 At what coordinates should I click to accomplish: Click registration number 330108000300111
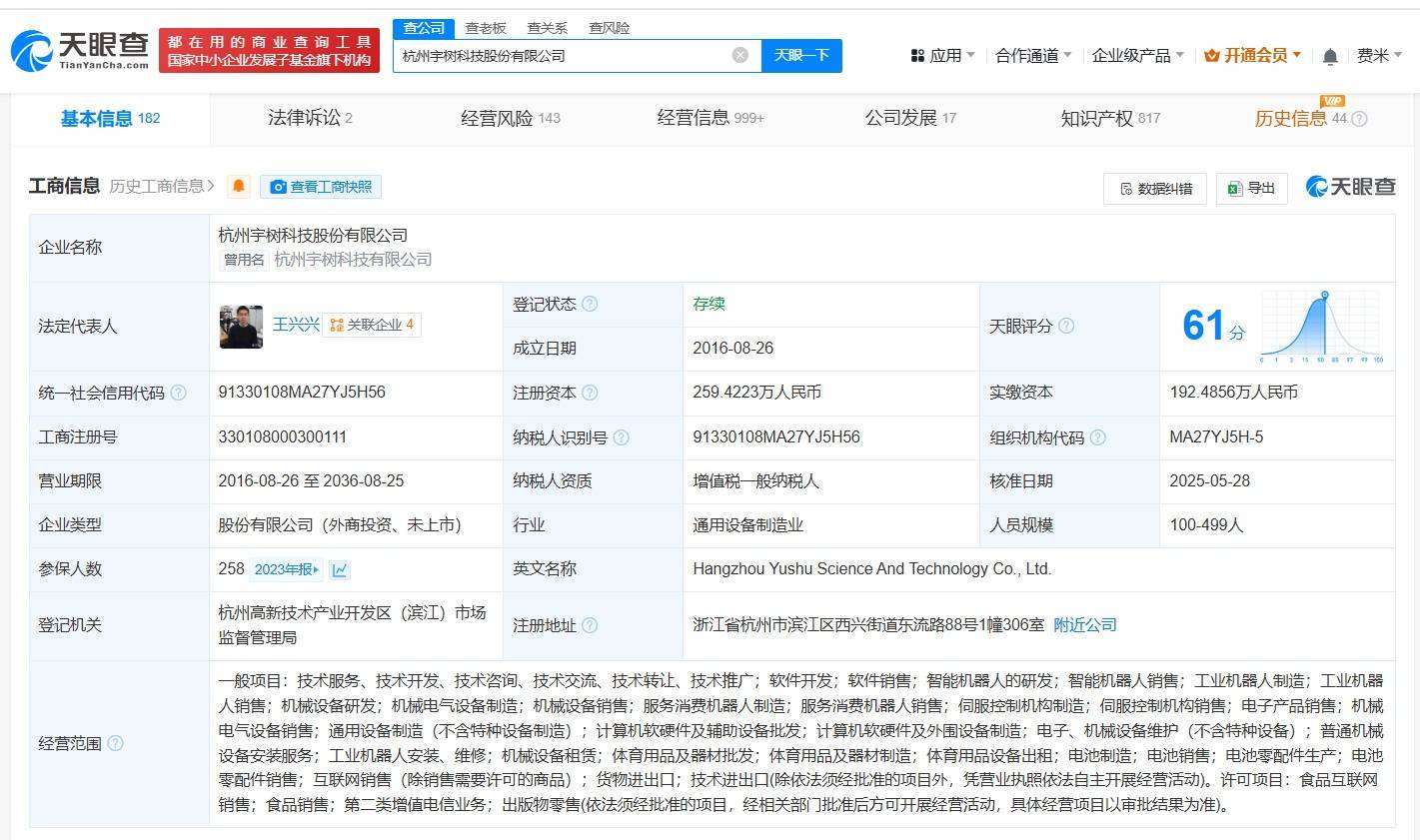[283, 436]
